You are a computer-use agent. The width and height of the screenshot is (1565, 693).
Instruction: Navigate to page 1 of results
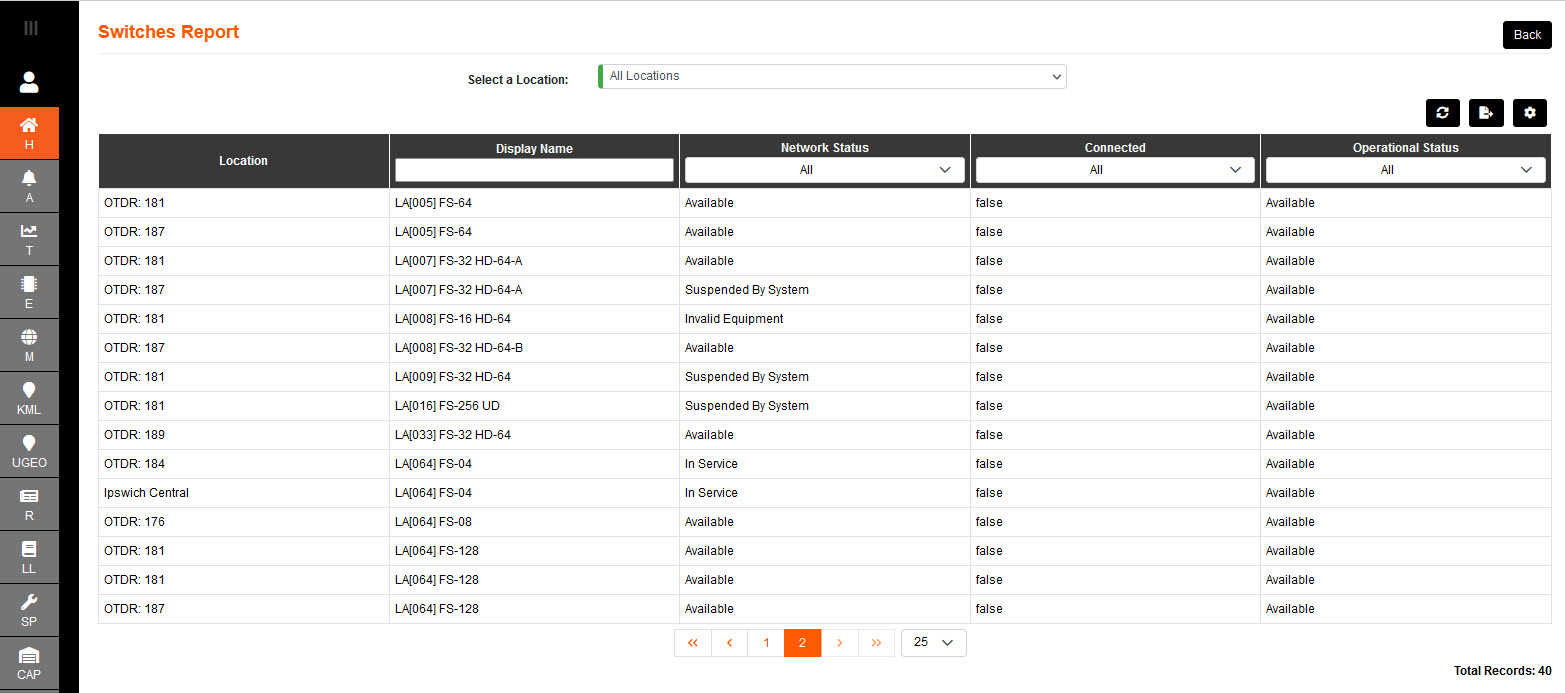(766, 642)
